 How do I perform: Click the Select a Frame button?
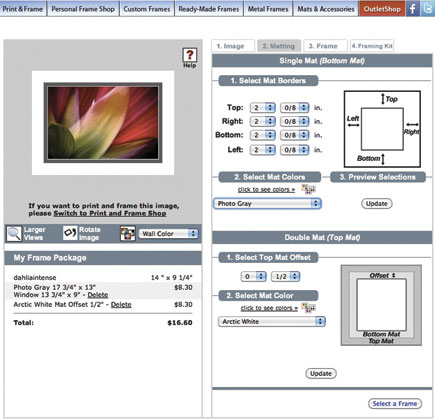pyautogui.click(x=395, y=404)
